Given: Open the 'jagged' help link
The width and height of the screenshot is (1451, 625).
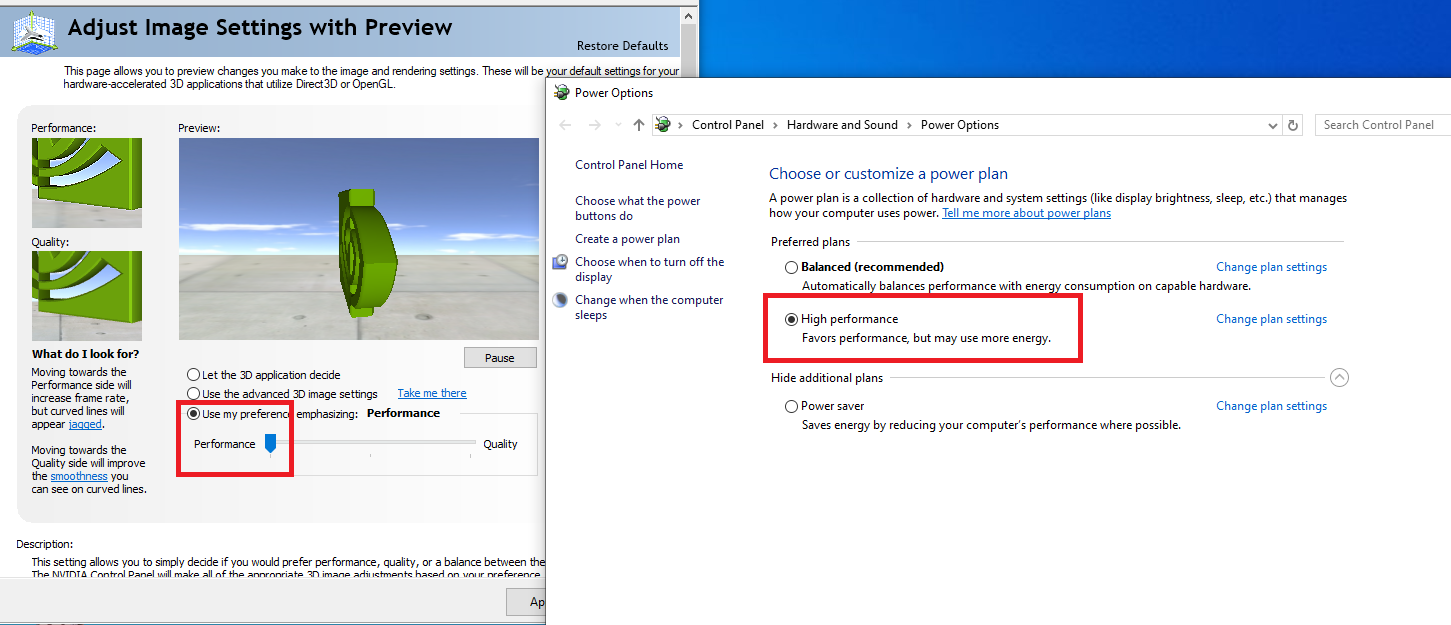Looking at the screenshot, I should coord(85,424).
